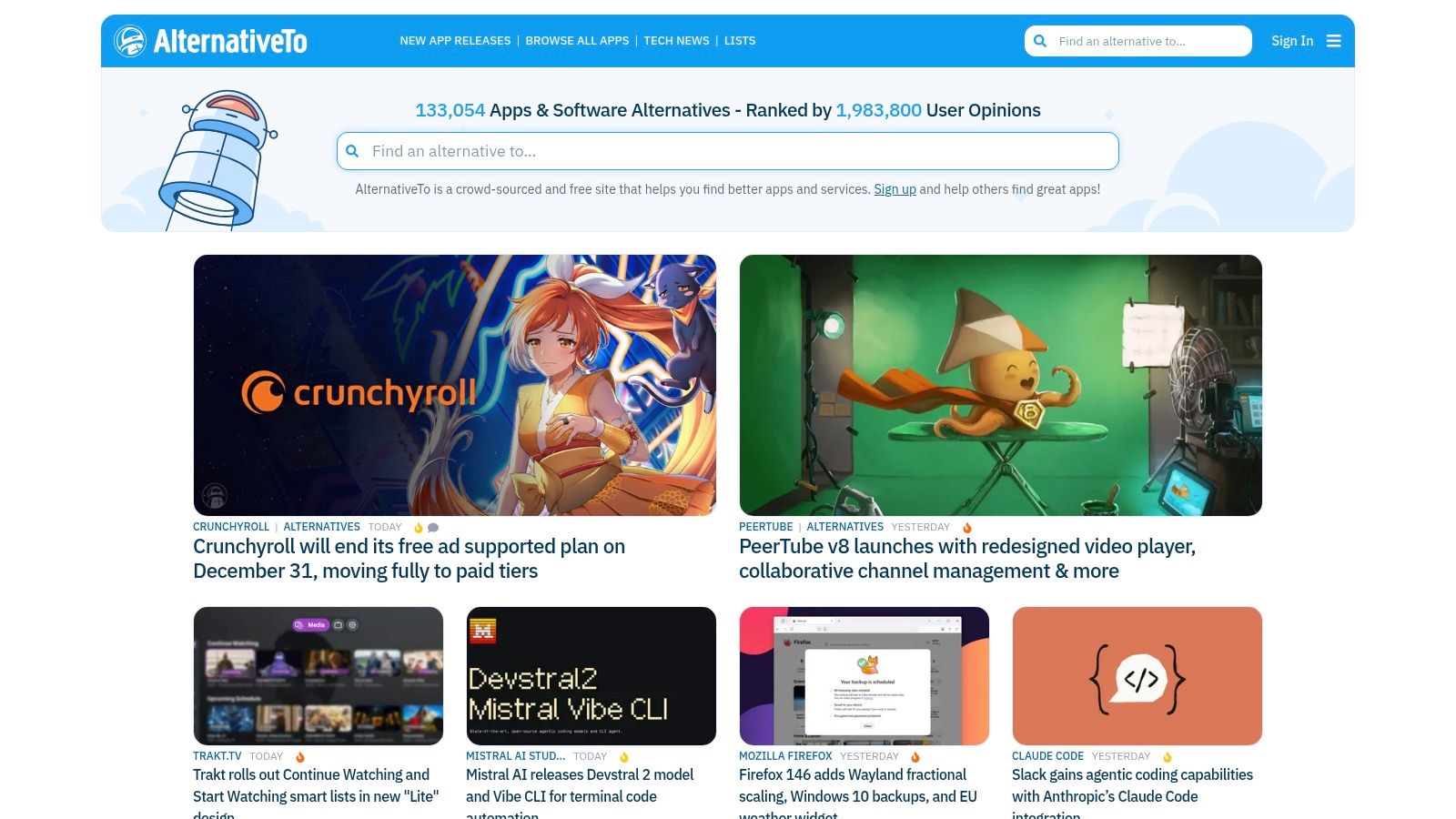Click the search icon in main search box

[x=352, y=151]
